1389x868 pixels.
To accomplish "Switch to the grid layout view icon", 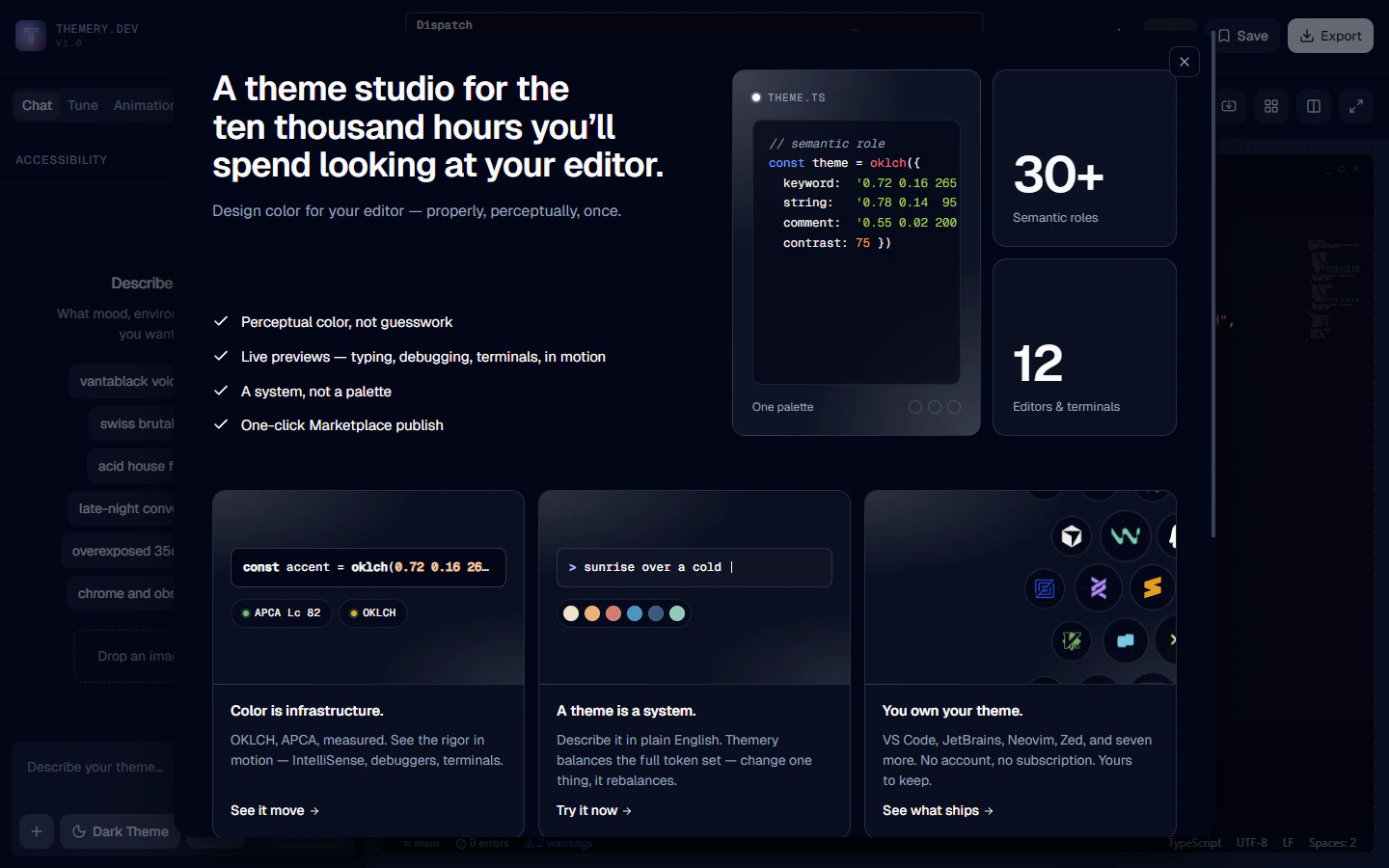I will coord(1270,106).
